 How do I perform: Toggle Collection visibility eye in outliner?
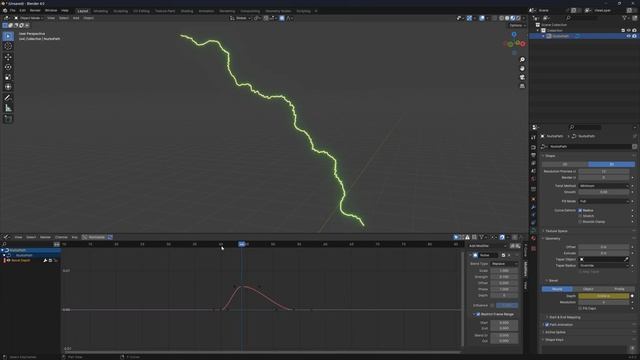pos(629,30)
